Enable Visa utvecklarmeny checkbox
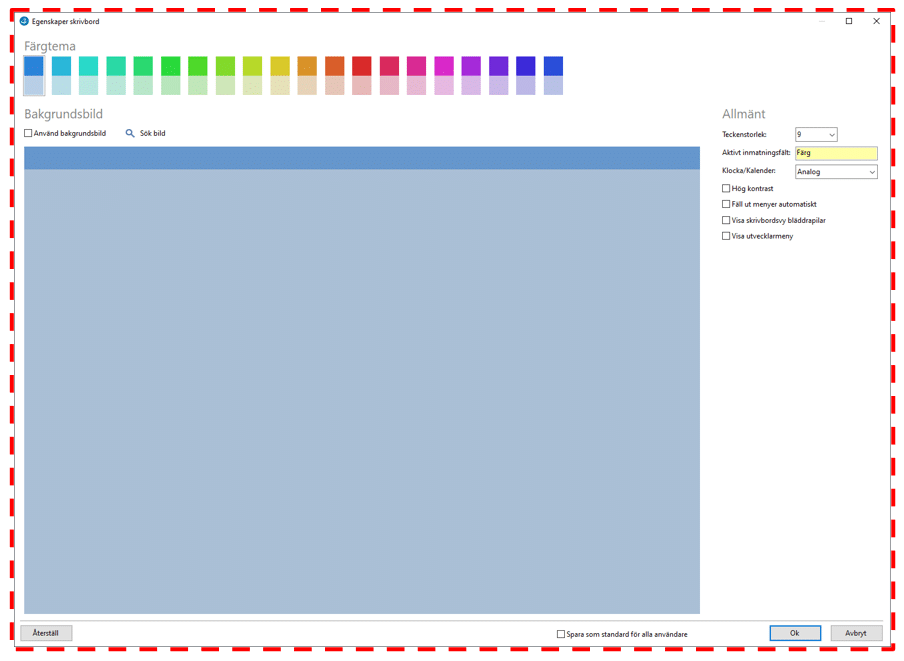 726,236
